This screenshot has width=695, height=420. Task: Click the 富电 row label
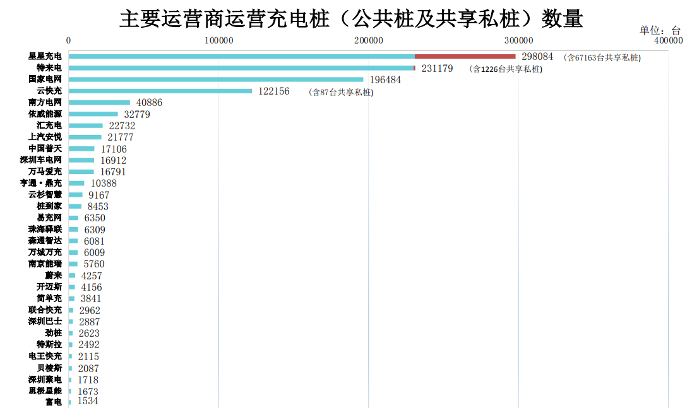(53, 402)
